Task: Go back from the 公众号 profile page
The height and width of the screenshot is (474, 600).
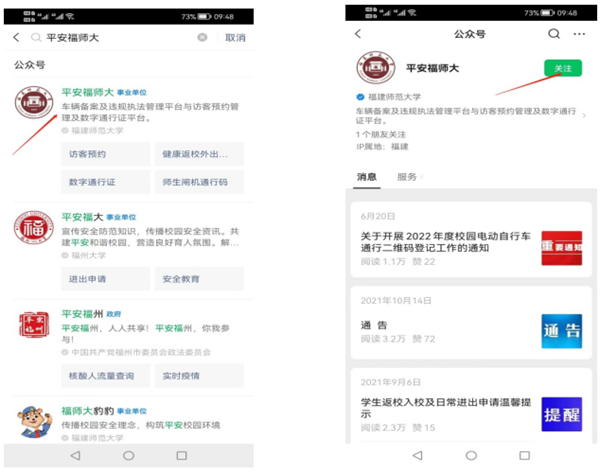Action: coord(358,34)
